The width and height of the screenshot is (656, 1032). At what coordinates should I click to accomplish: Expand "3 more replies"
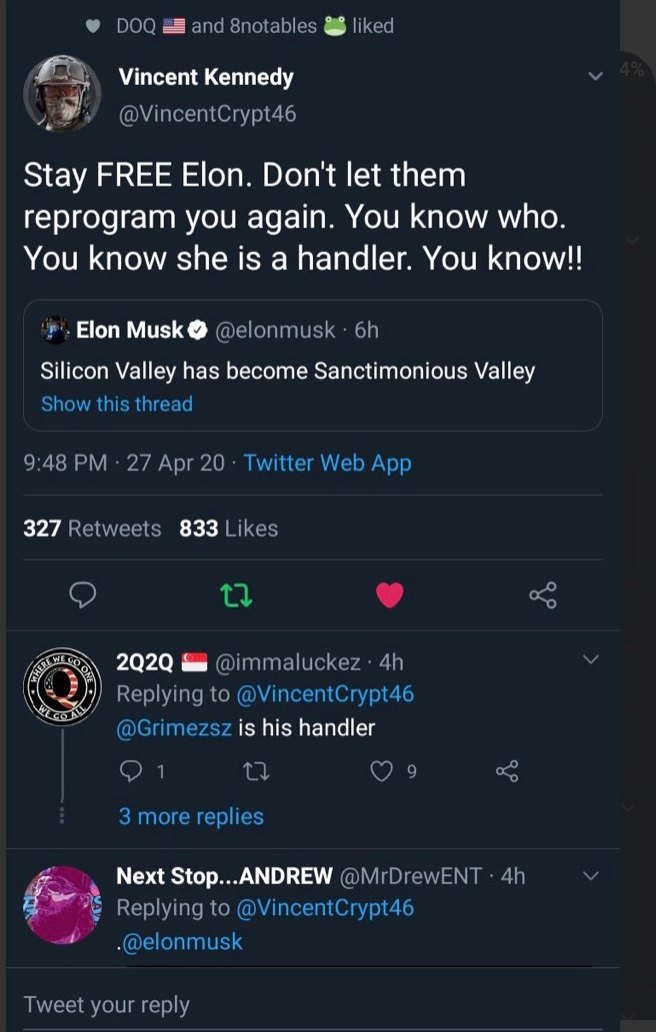tap(191, 816)
